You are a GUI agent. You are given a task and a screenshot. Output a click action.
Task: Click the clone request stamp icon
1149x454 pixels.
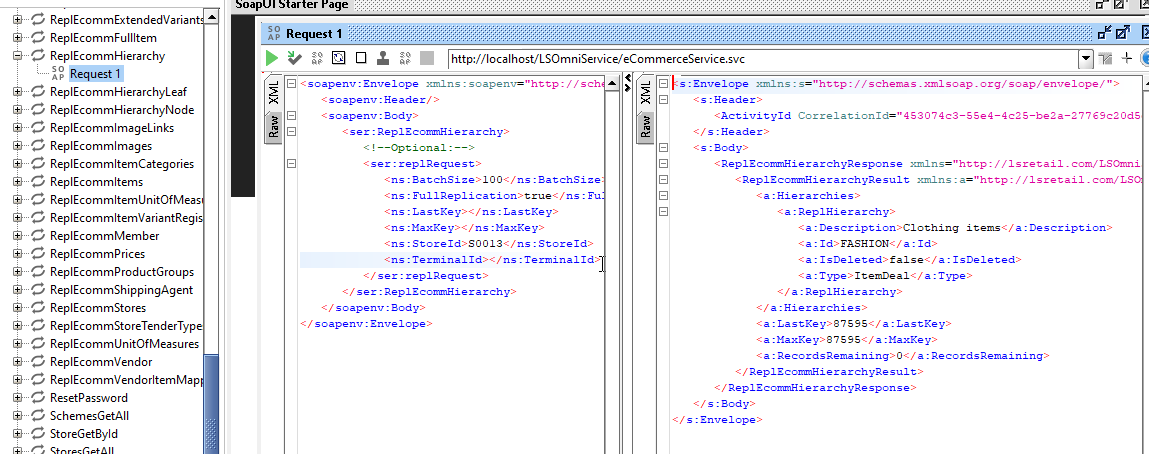382,59
